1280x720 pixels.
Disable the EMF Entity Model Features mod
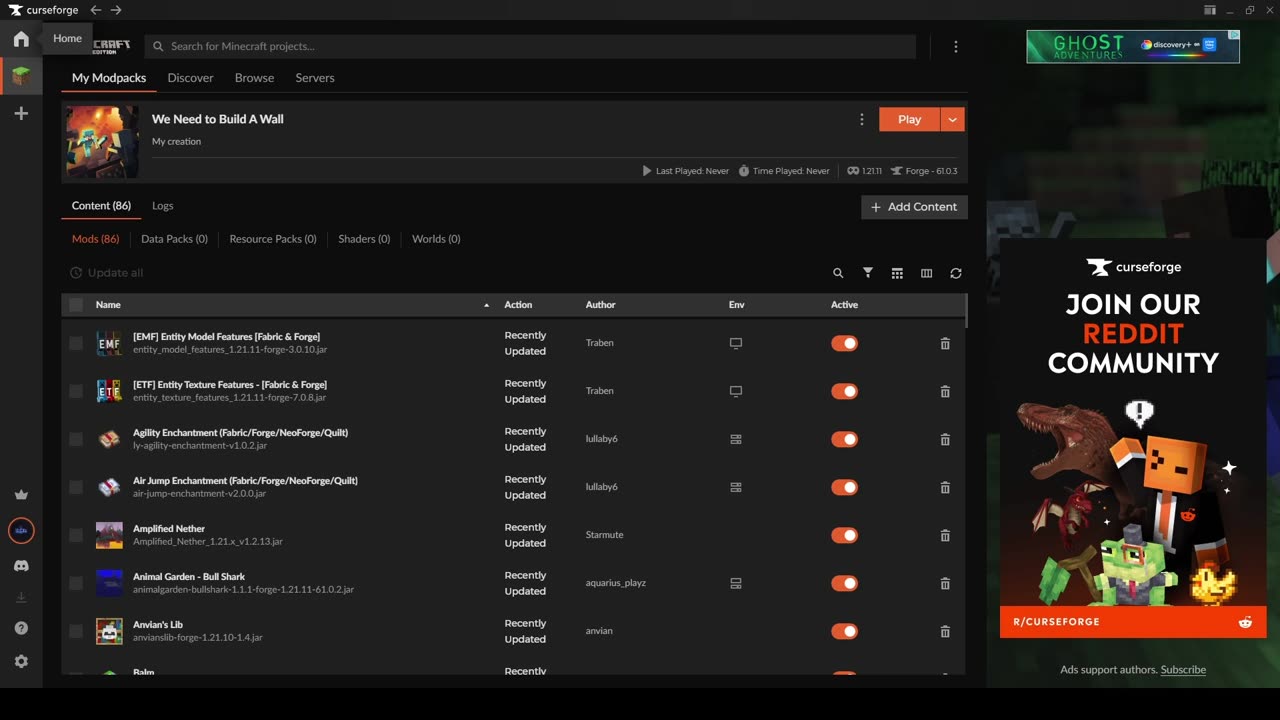[845, 343]
